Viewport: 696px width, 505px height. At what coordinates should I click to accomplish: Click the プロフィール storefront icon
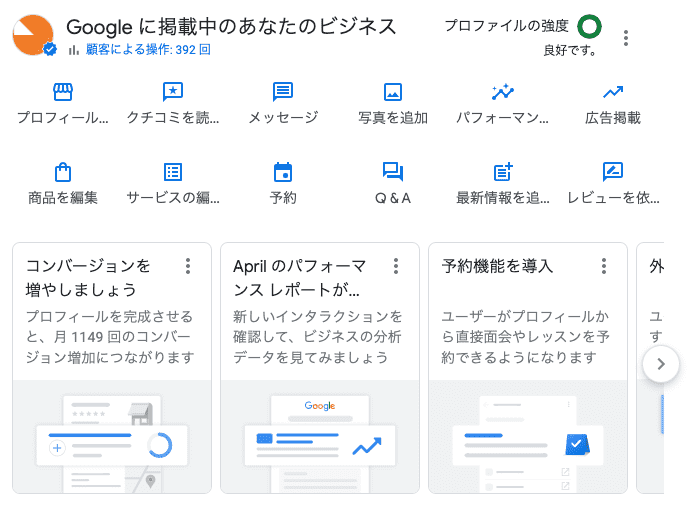coord(63,93)
